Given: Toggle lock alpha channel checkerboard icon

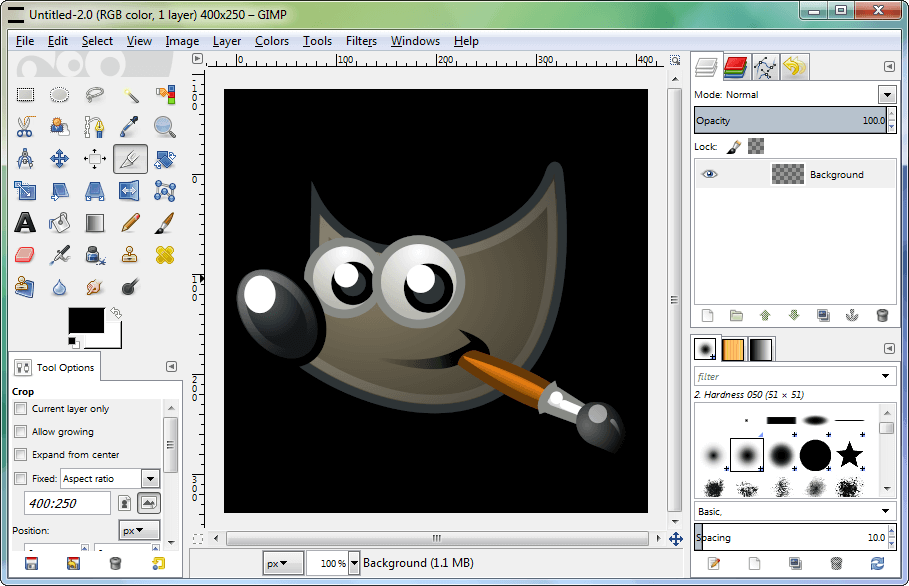Looking at the screenshot, I should [x=756, y=146].
